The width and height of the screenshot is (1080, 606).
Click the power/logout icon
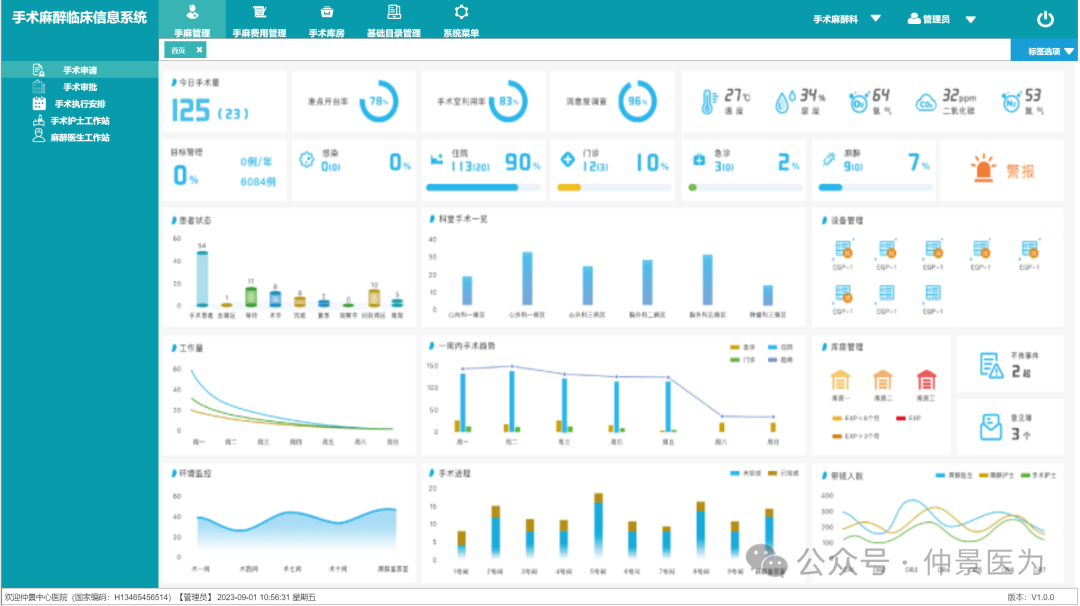pyautogui.click(x=1045, y=19)
